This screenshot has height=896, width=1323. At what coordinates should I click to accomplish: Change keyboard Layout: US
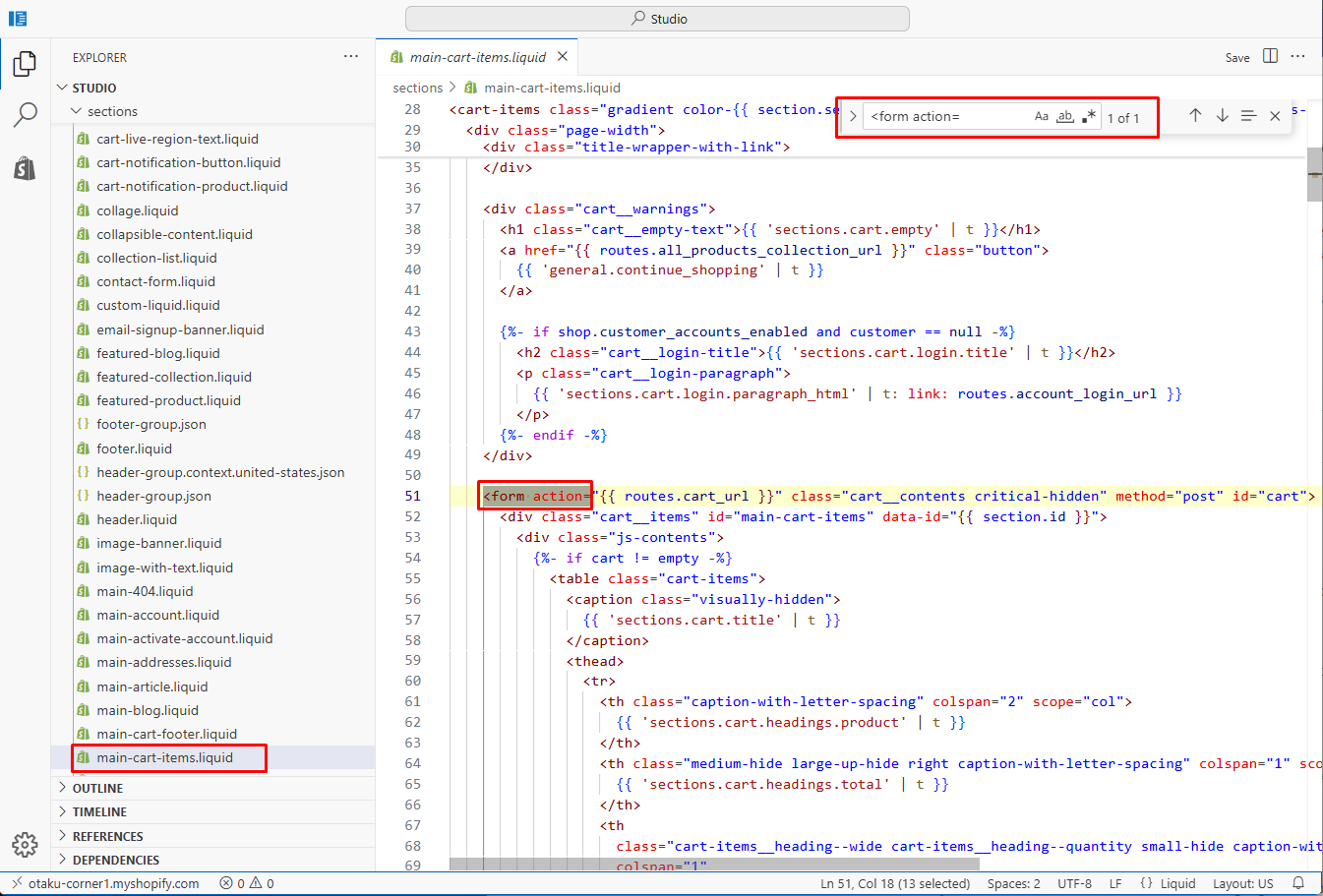pyautogui.click(x=1242, y=883)
